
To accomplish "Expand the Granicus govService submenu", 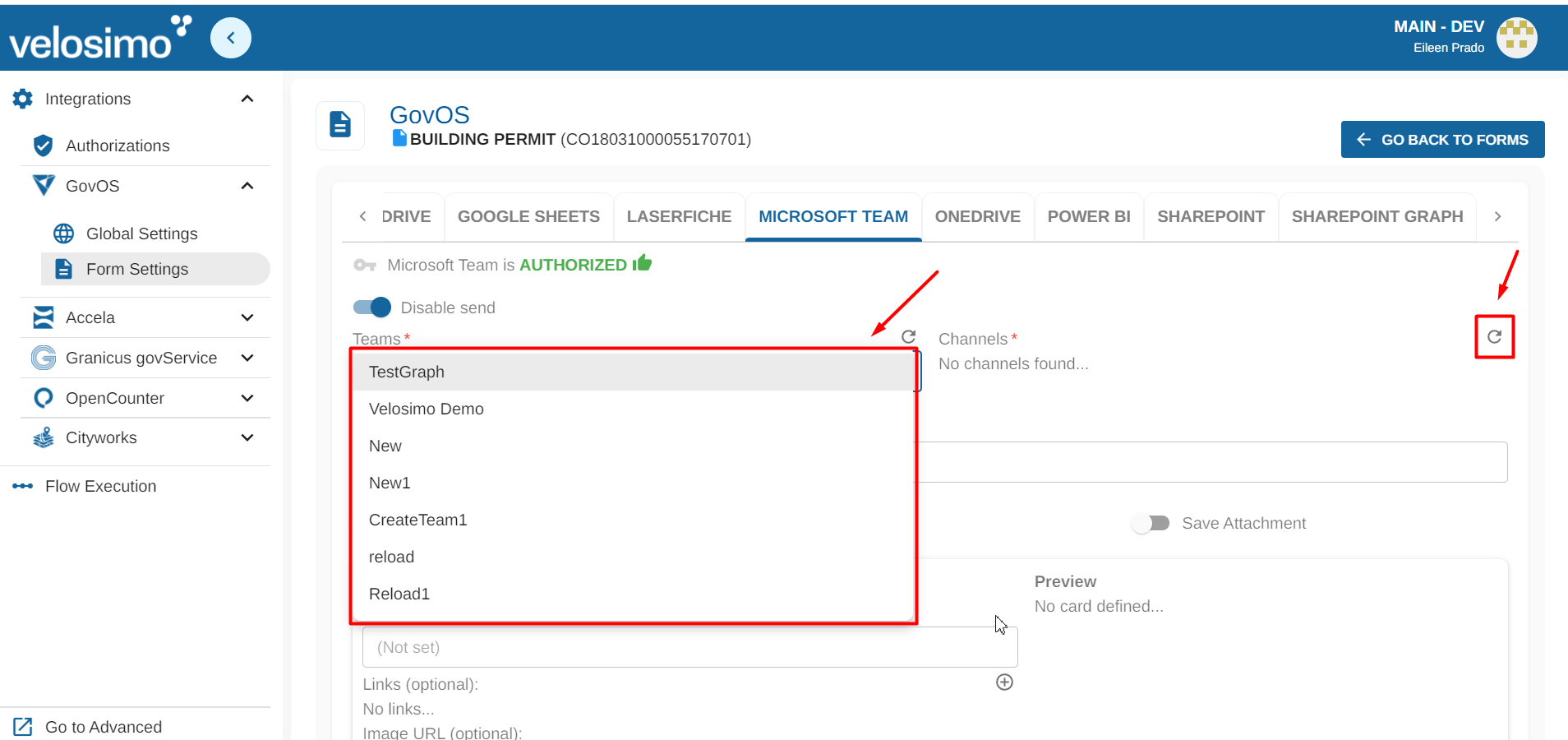I will [x=247, y=358].
